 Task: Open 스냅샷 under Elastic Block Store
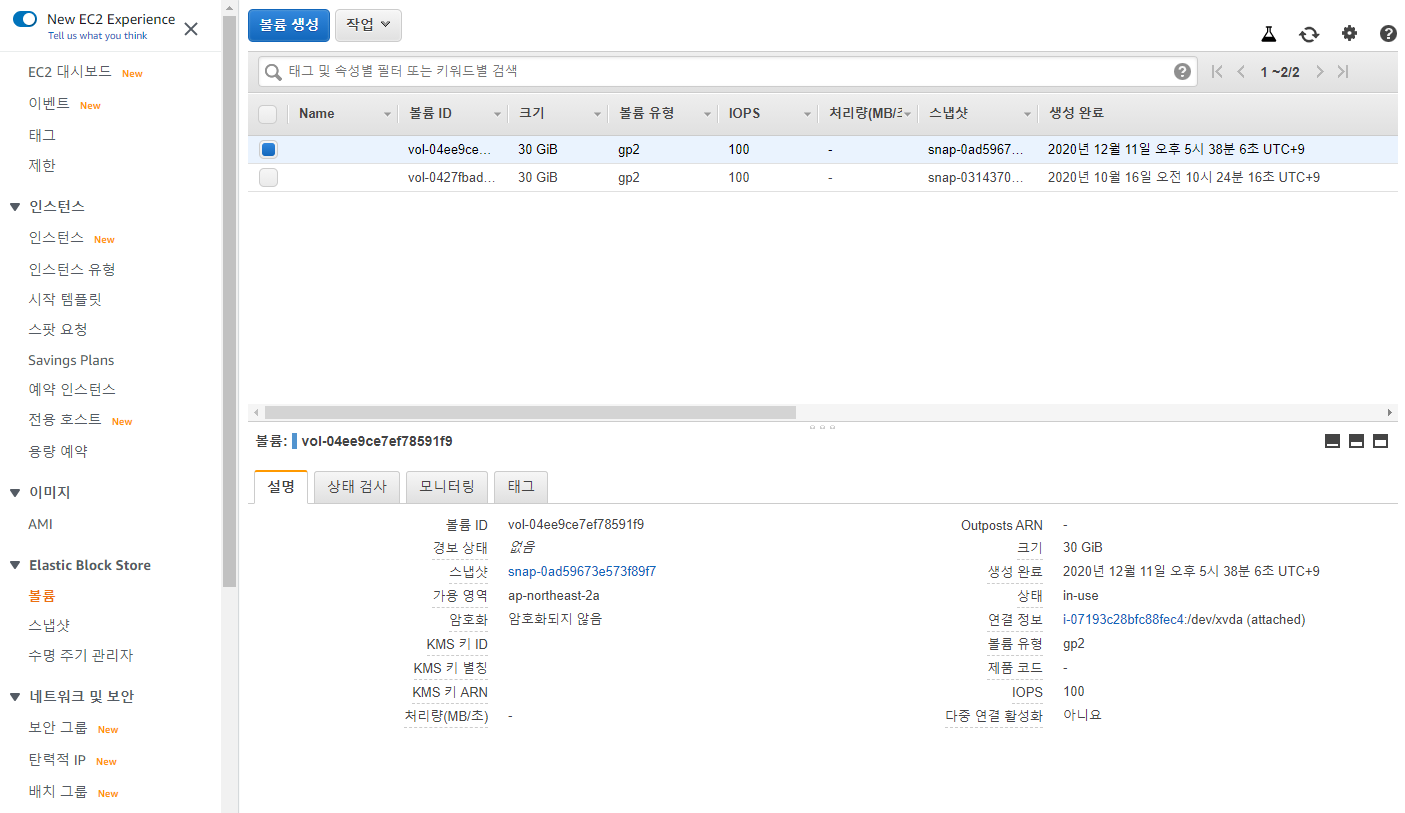pyautogui.click(x=49, y=625)
